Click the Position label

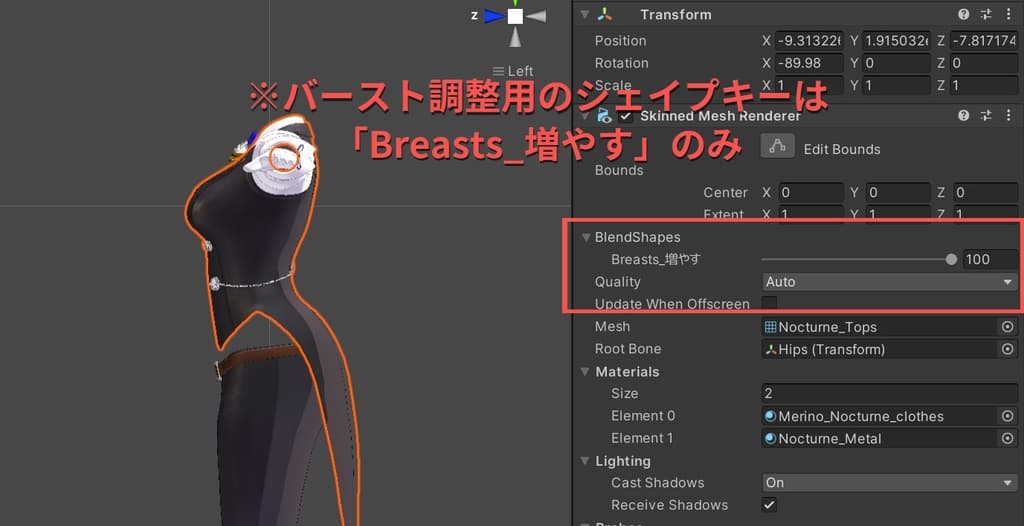click(620, 41)
